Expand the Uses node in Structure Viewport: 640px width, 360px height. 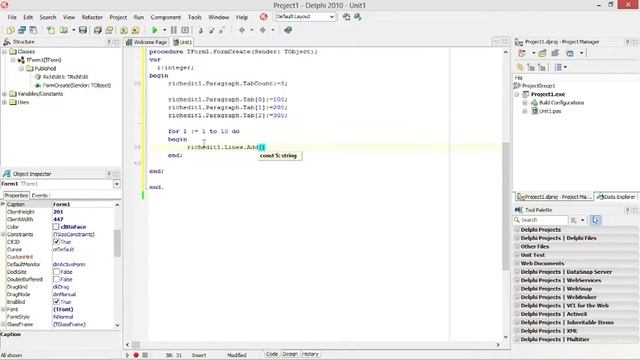pos(4,102)
